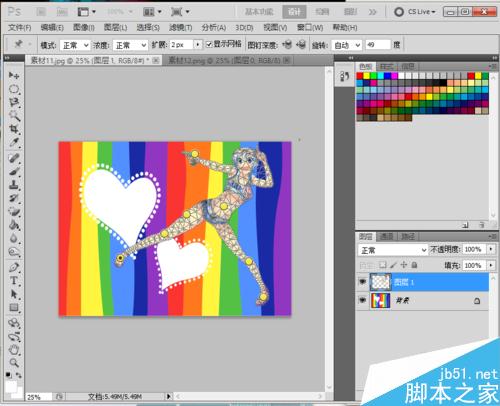The width and height of the screenshot is (500, 406).
Task: Click the CS Live button
Action: (x=415, y=12)
